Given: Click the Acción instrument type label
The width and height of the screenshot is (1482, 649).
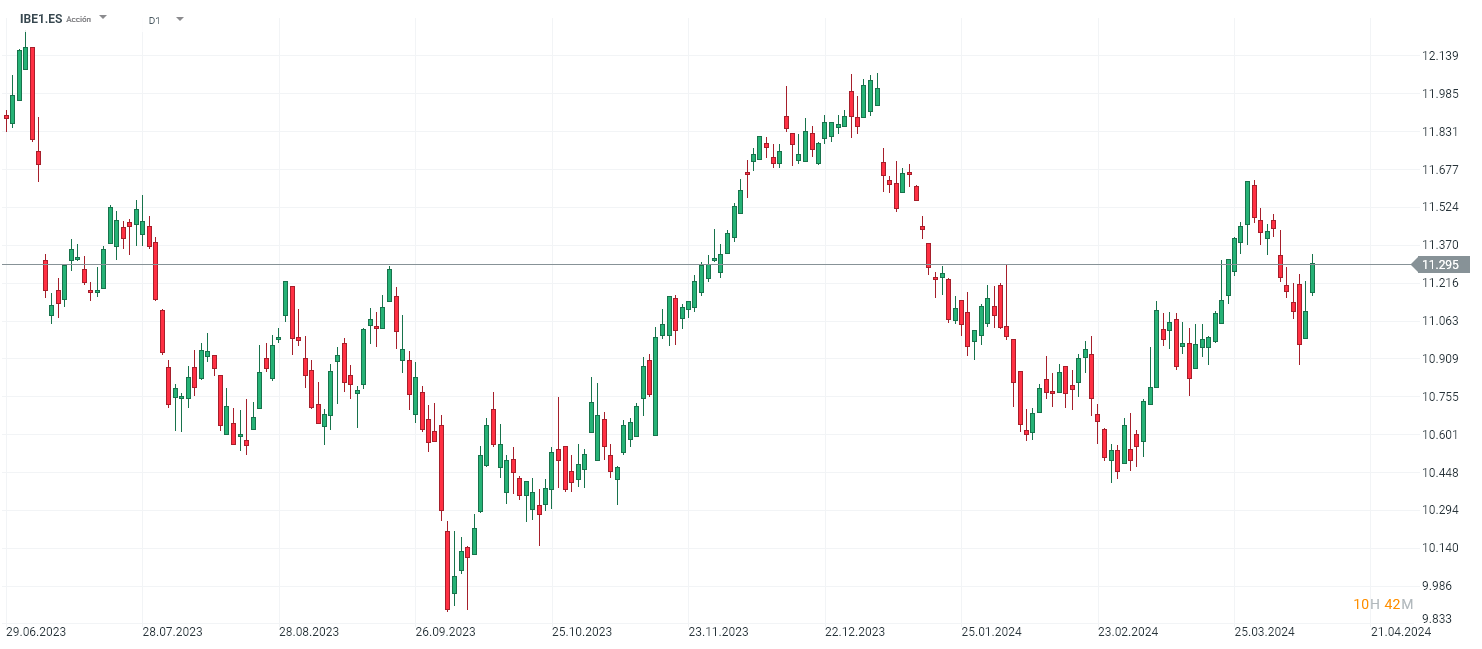Looking at the screenshot, I should click(78, 19).
